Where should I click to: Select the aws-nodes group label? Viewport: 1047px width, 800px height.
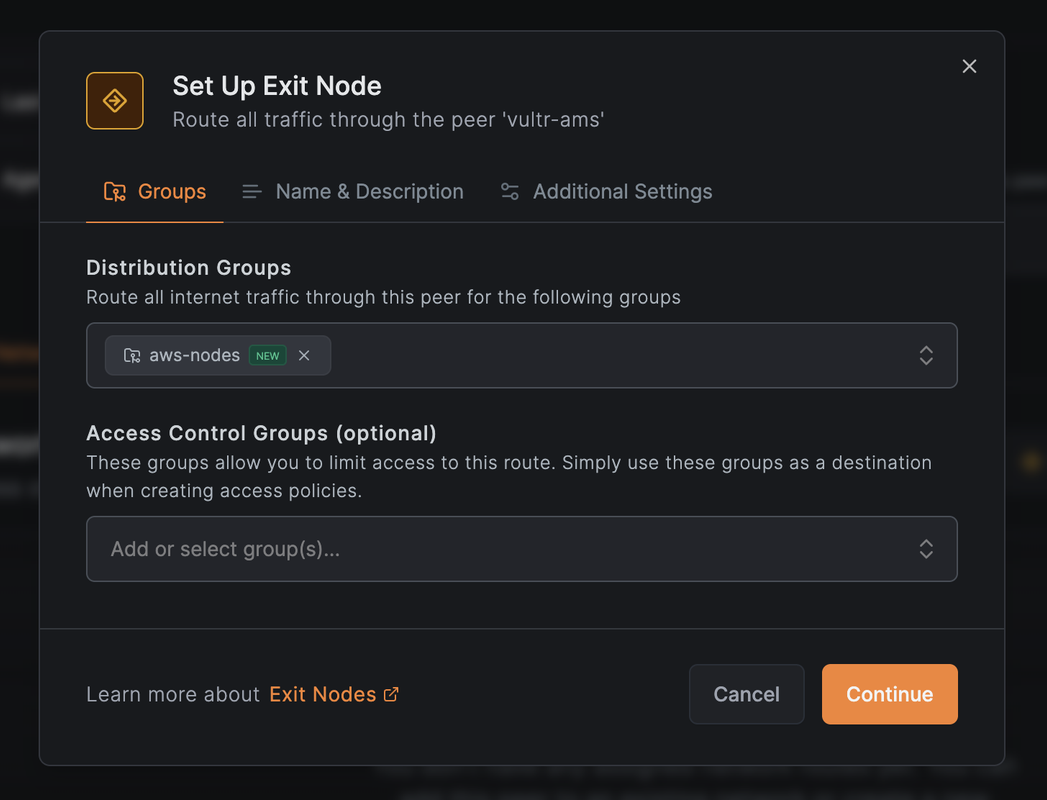click(x=195, y=355)
